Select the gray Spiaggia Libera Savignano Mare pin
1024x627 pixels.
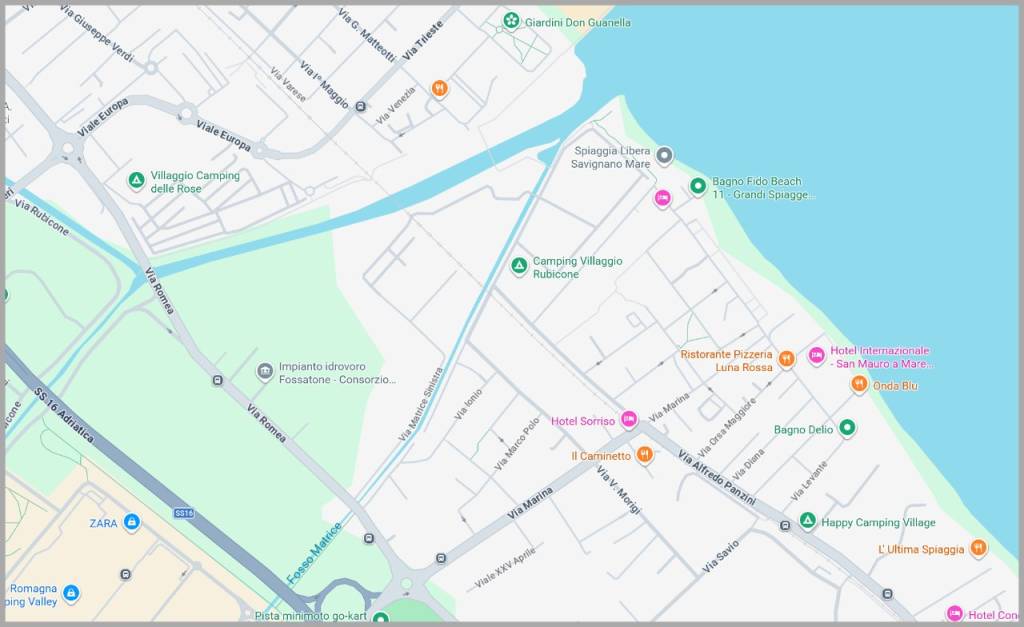pyautogui.click(x=664, y=155)
